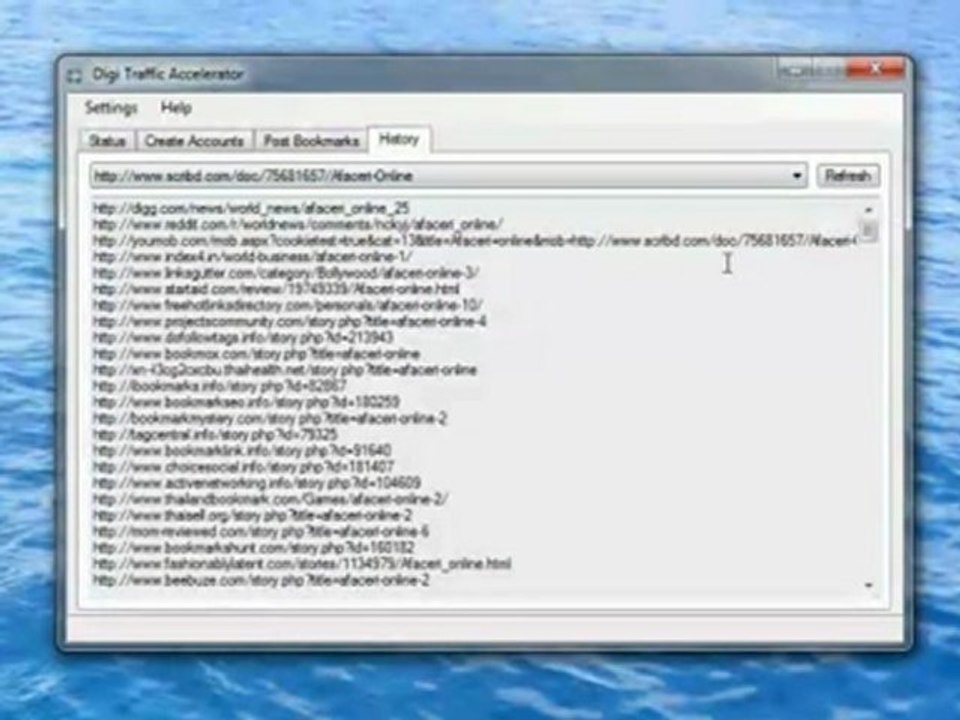960x720 pixels.
Task: Select the History tab
Action: click(x=399, y=139)
